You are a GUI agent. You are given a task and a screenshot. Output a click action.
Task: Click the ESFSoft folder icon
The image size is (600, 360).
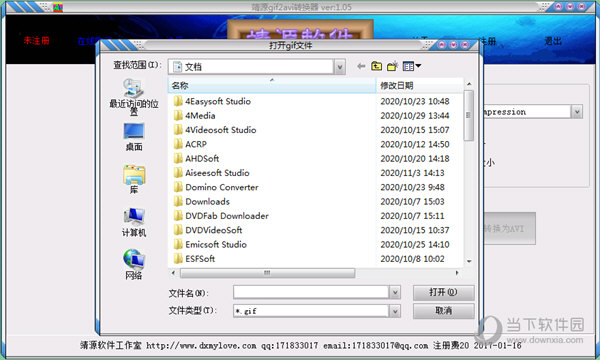pyautogui.click(x=178, y=259)
